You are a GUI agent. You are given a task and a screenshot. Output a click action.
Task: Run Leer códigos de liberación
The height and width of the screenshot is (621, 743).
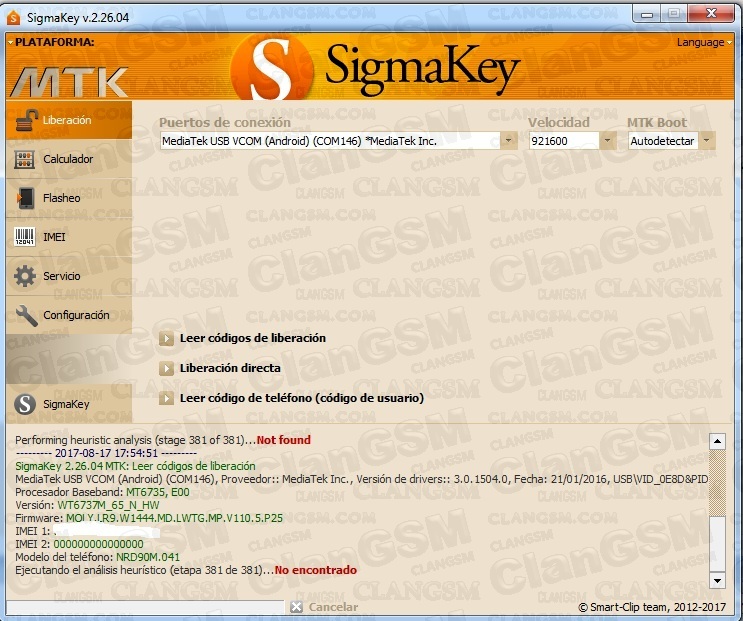click(x=253, y=338)
